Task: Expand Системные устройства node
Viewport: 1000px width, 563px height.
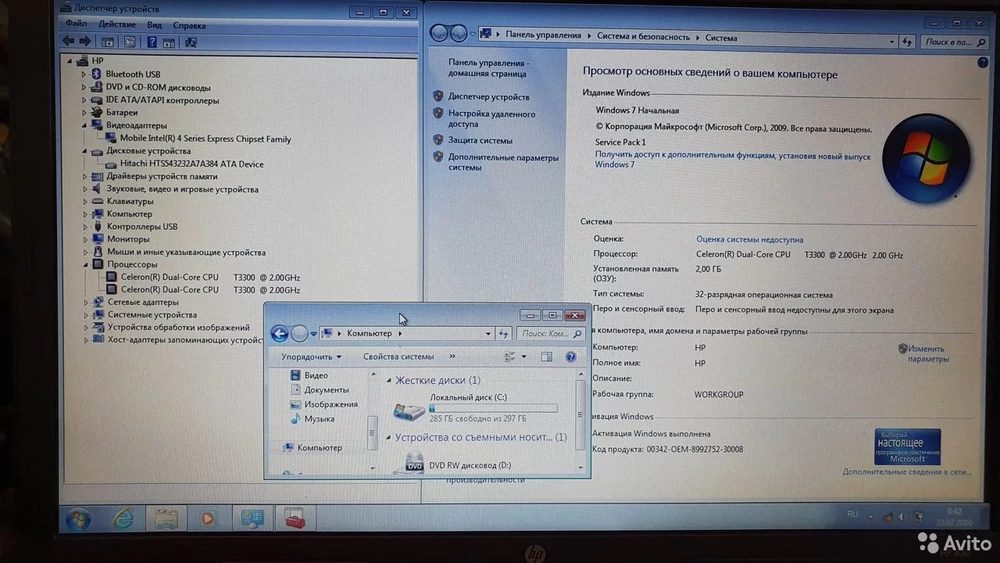Action: click(86, 314)
